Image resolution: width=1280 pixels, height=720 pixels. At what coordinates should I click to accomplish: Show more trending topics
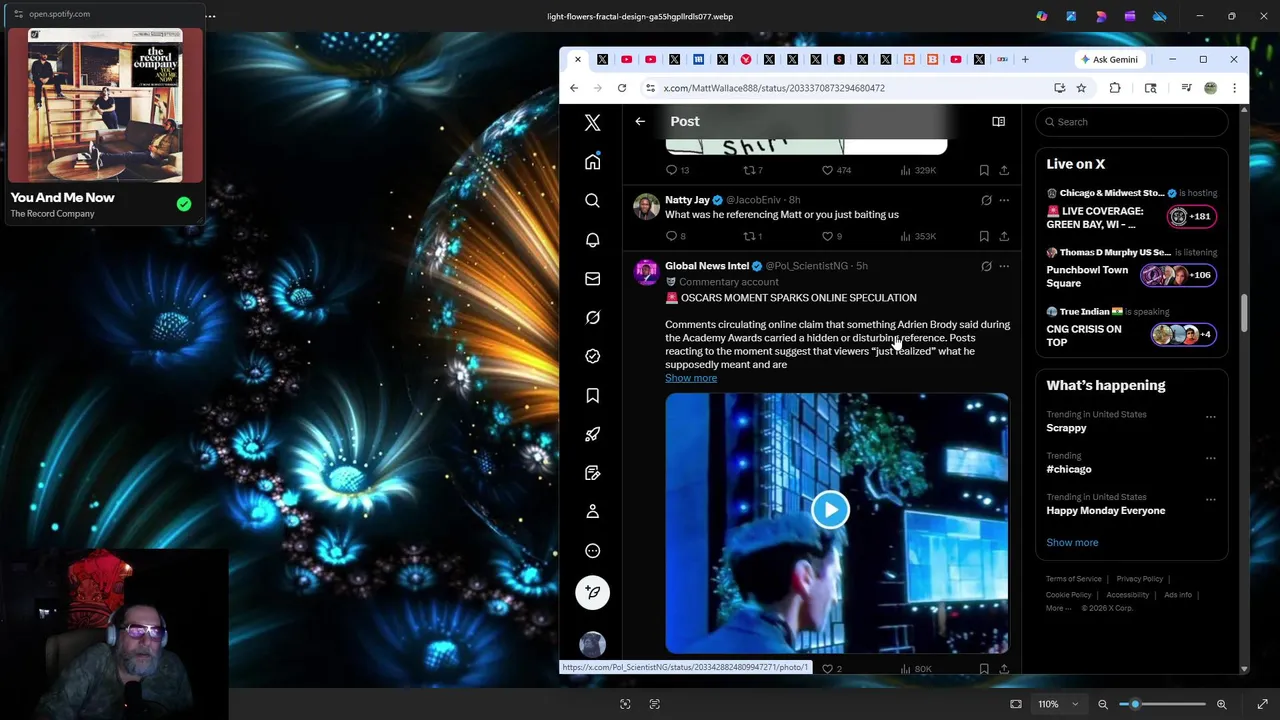(x=1072, y=542)
